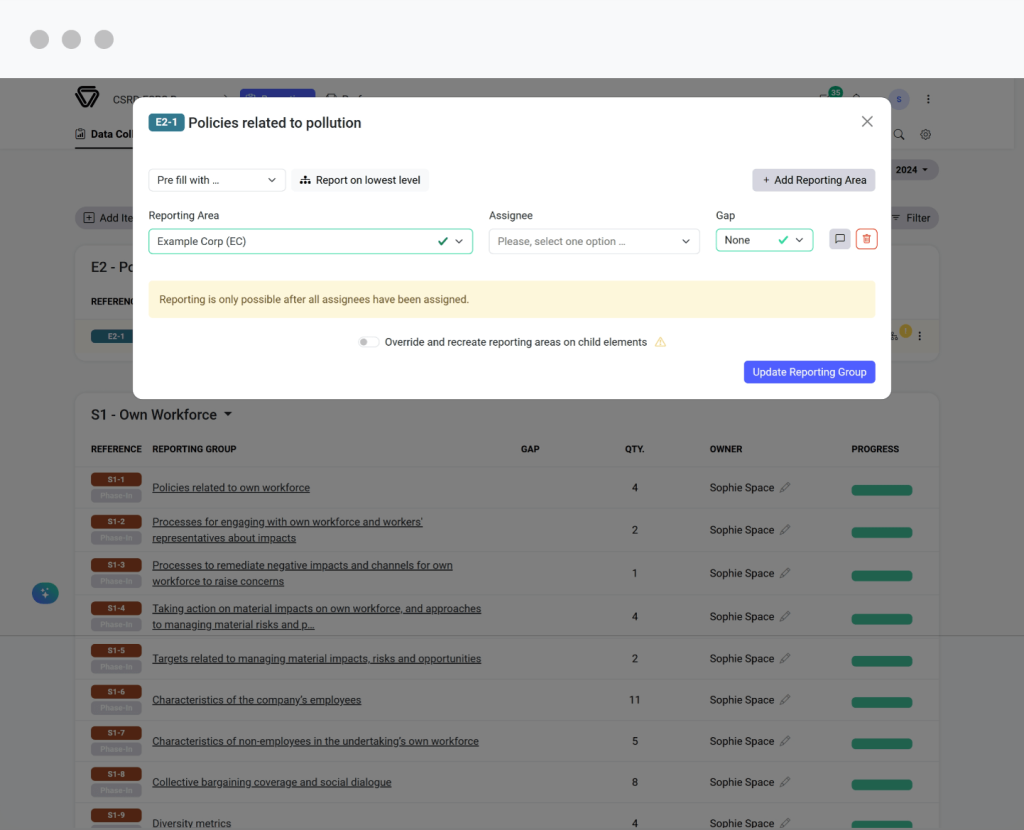Click the OWNER column header
The width and height of the screenshot is (1024, 830).
(726, 449)
